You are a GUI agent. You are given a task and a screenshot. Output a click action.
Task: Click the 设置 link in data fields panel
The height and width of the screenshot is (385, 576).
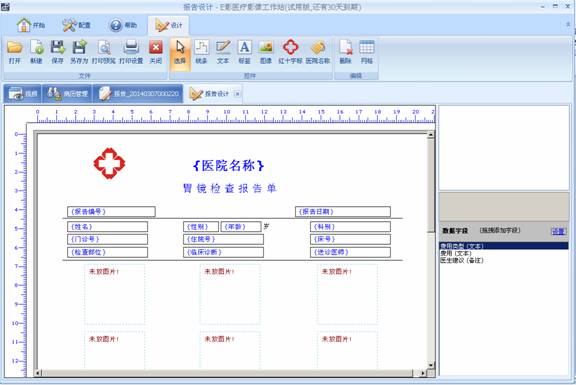click(559, 231)
